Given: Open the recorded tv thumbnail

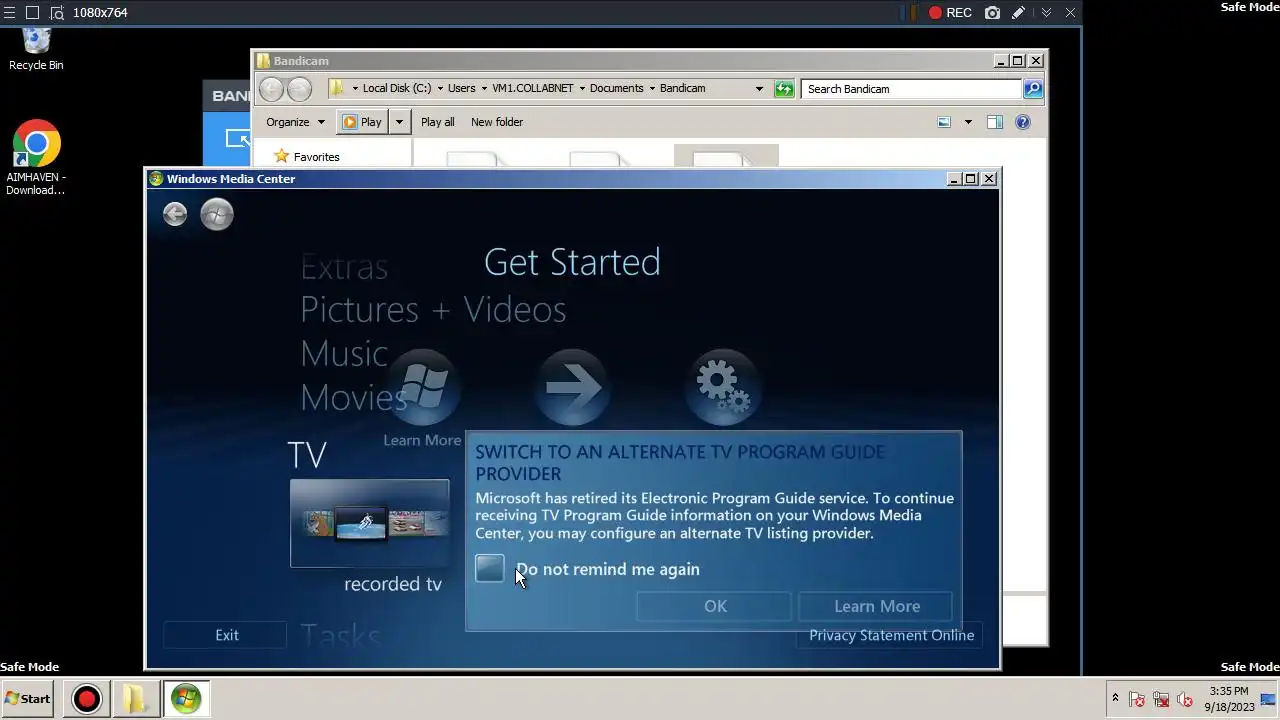Looking at the screenshot, I should click(369, 523).
